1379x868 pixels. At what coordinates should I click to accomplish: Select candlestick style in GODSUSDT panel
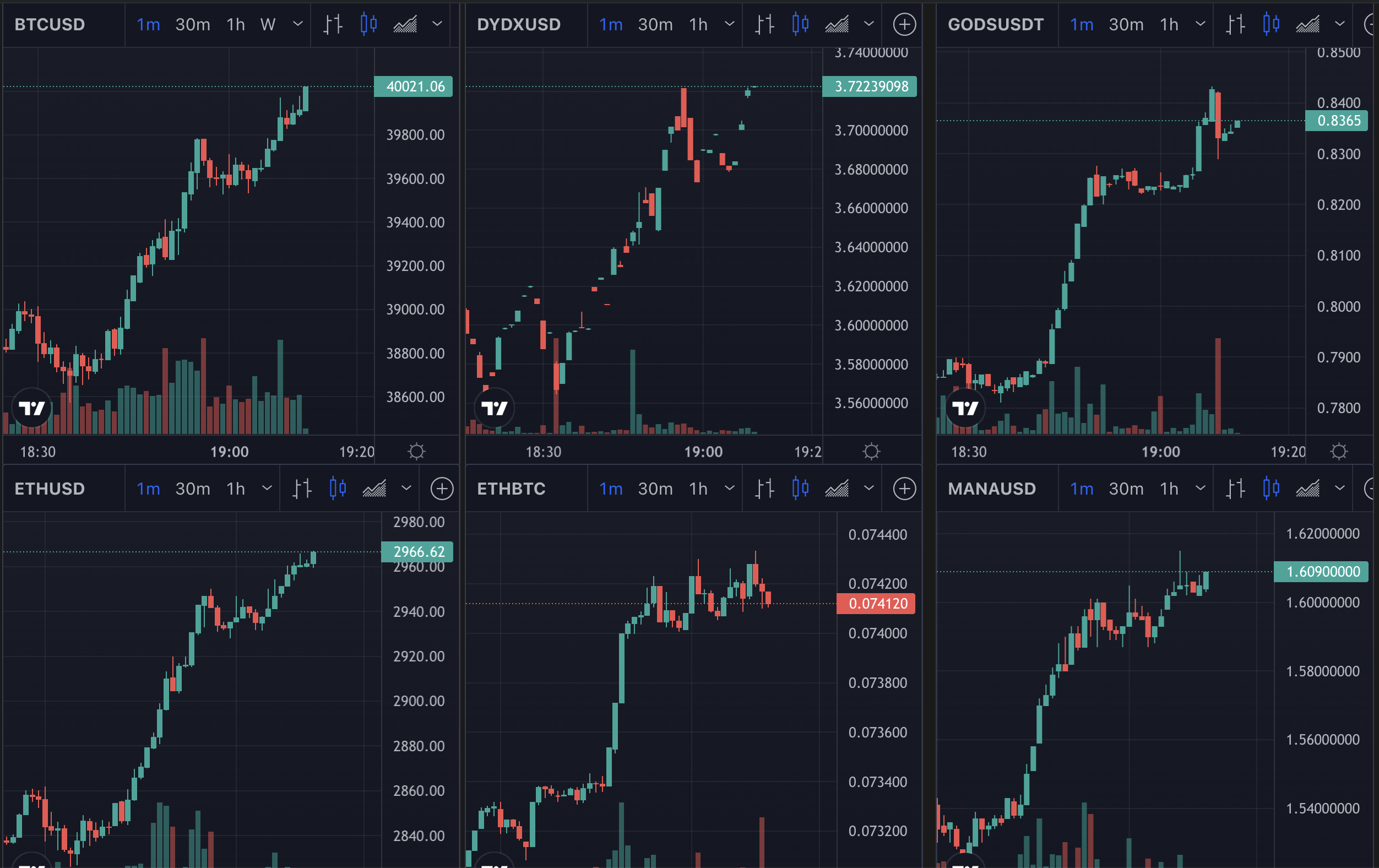click(1272, 24)
